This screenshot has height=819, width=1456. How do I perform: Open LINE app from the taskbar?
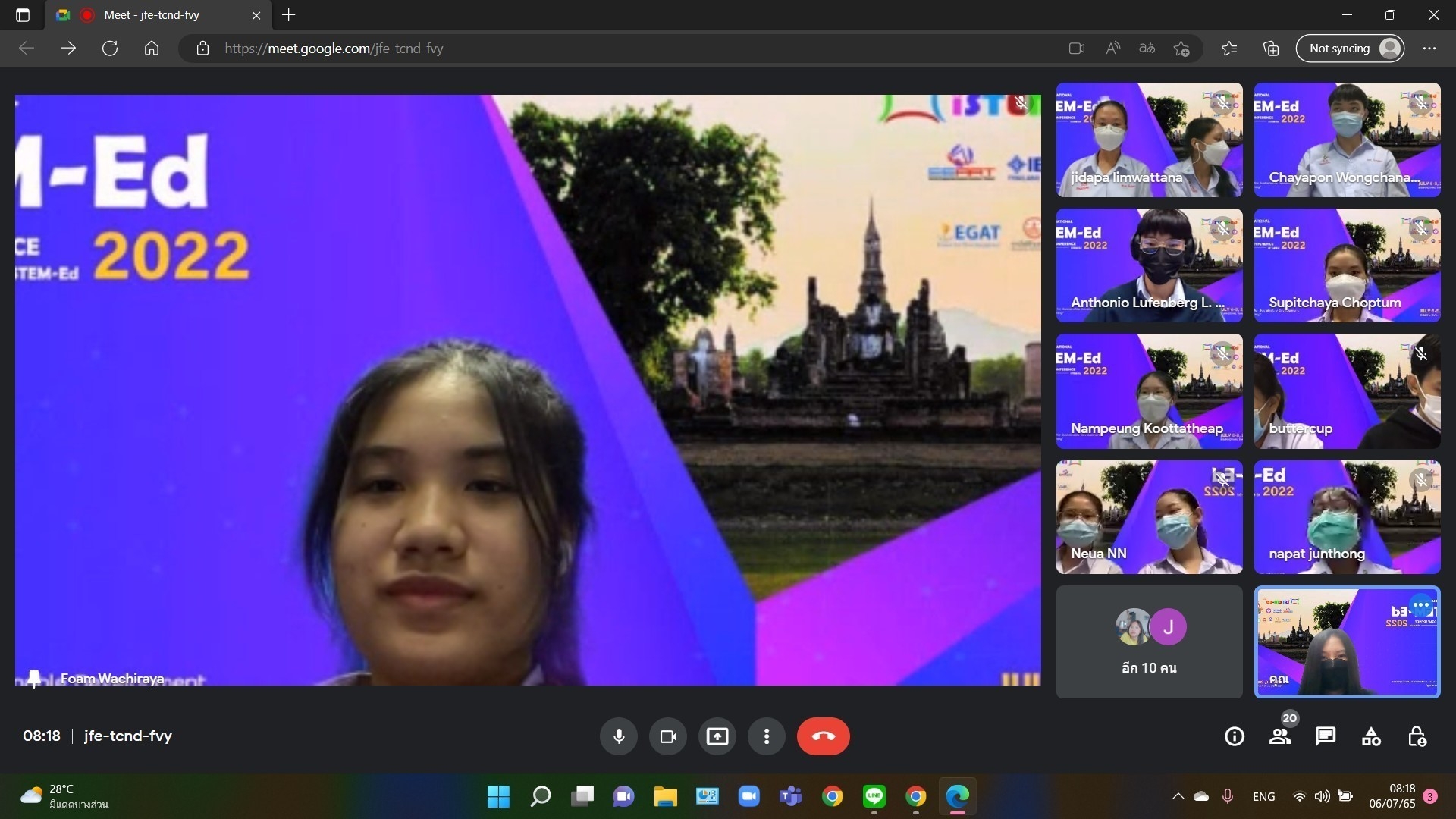(874, 796)
